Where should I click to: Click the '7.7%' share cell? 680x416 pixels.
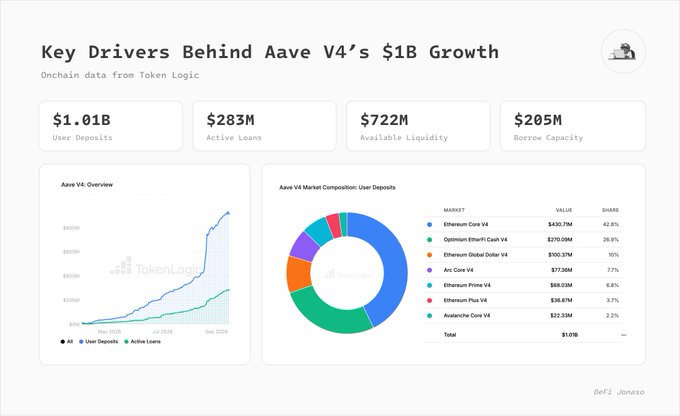coord(613,270)
